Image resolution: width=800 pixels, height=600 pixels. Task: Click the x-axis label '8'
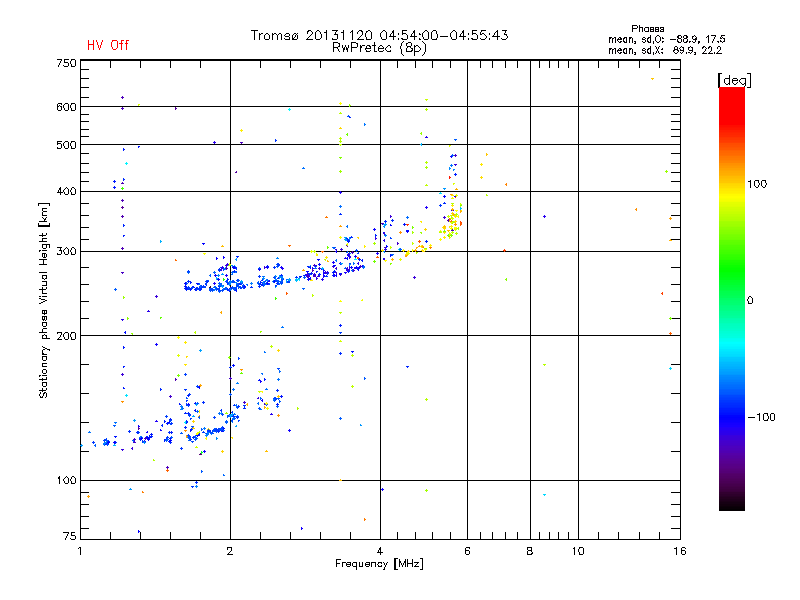(x=530, y=551)
